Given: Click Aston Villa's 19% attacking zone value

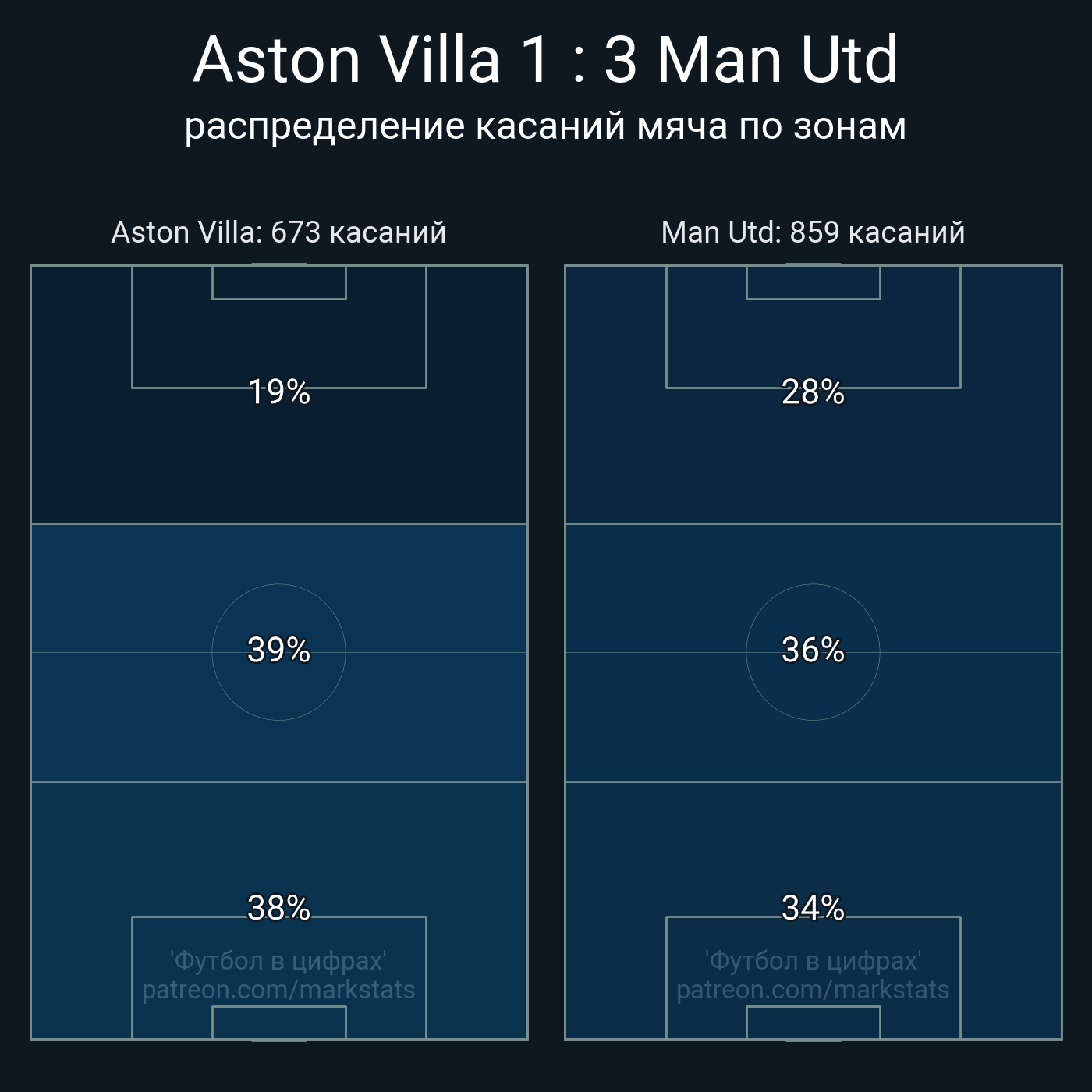Looking at the screenshot, I should (279, 392).
